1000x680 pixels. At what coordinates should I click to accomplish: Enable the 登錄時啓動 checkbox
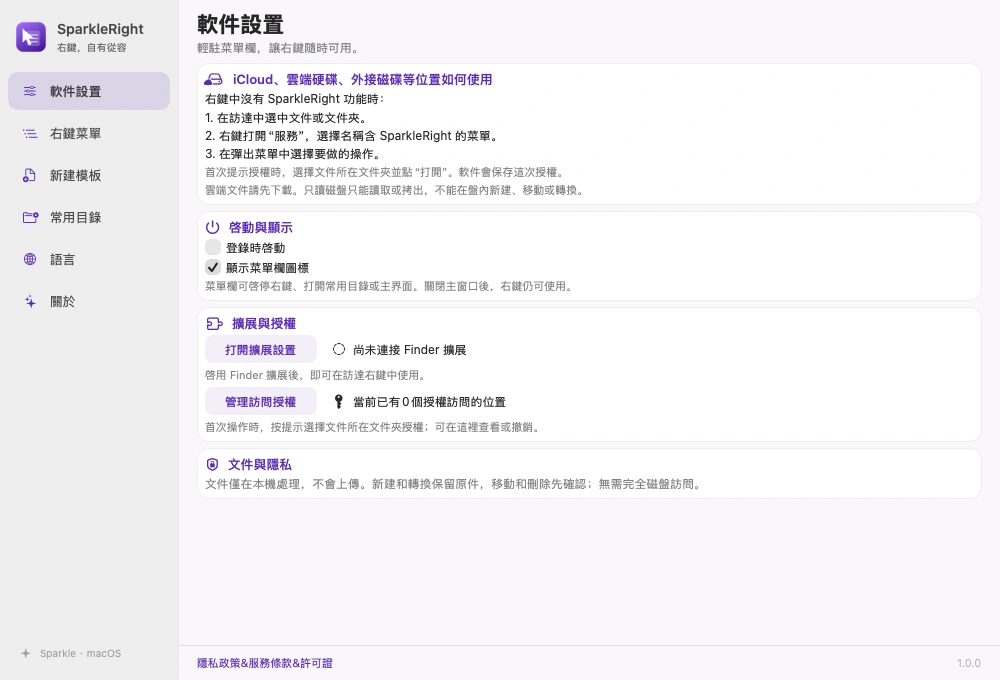pos(213,247)
